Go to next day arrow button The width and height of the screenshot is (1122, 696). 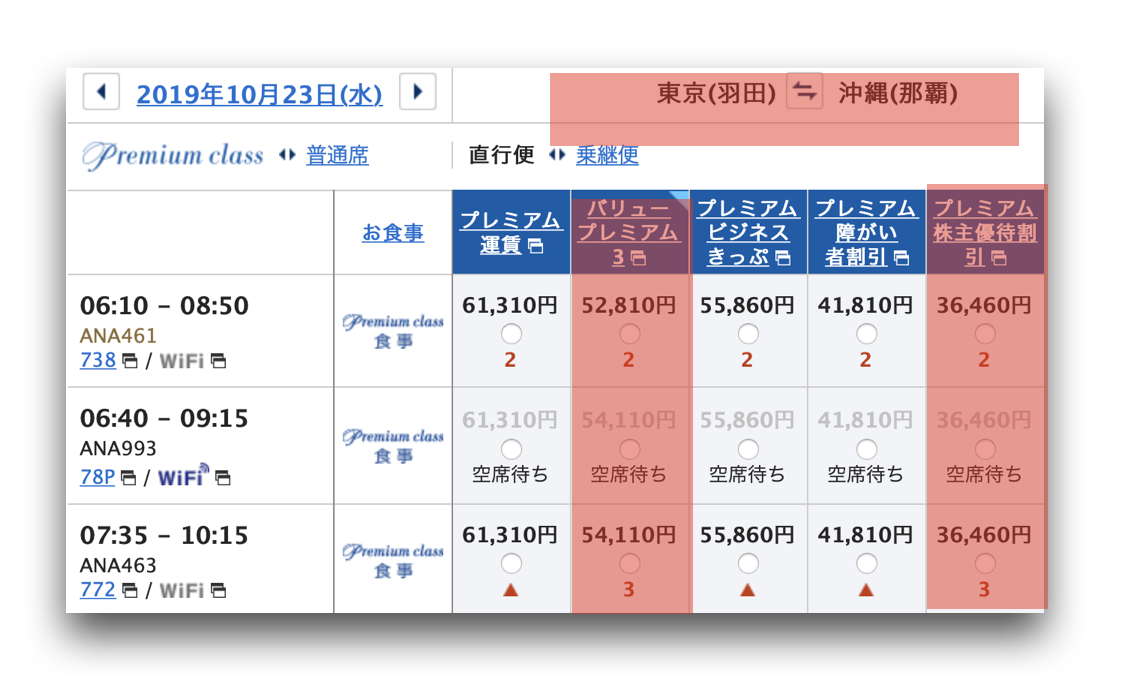(418, 92)
